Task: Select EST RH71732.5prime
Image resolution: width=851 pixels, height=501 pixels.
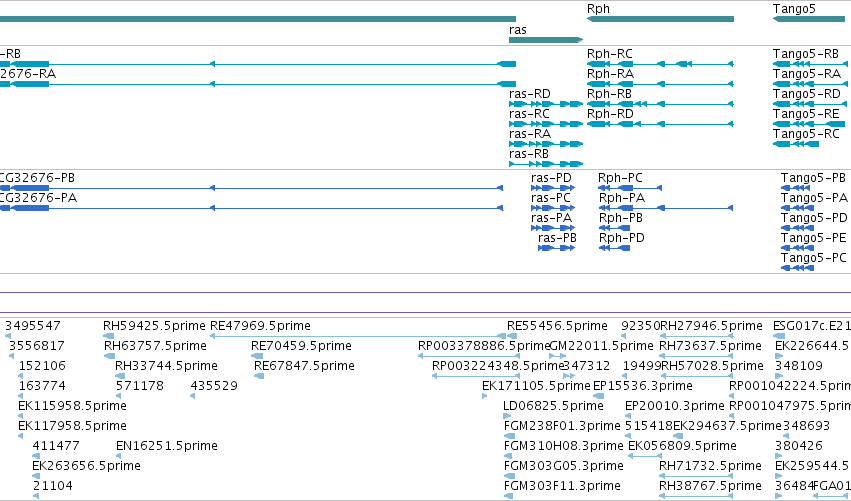Action: 710,467
